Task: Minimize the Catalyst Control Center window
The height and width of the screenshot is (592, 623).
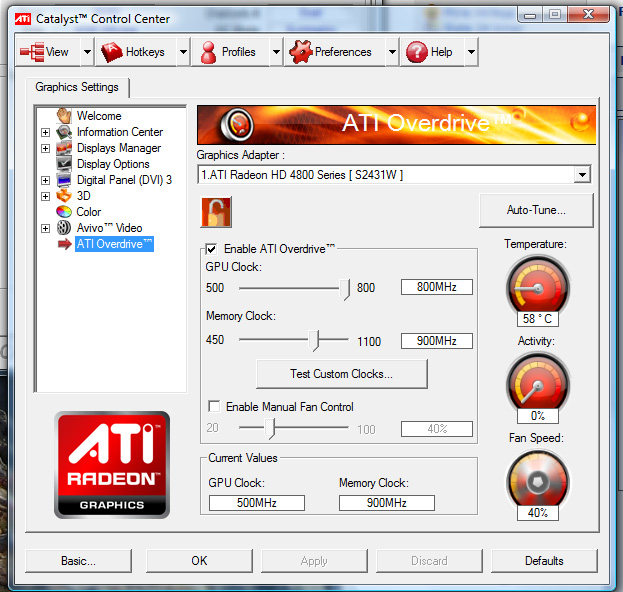Action: point(530,15)
